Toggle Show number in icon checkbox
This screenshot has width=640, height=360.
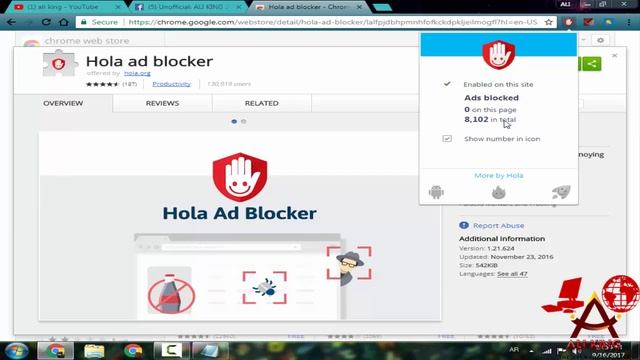tap(447, 139)
